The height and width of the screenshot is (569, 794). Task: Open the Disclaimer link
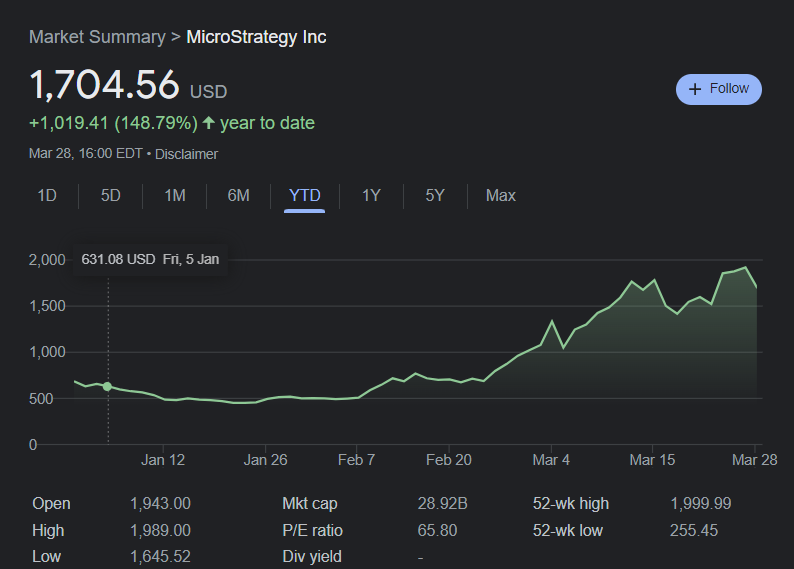pos(186,154)
